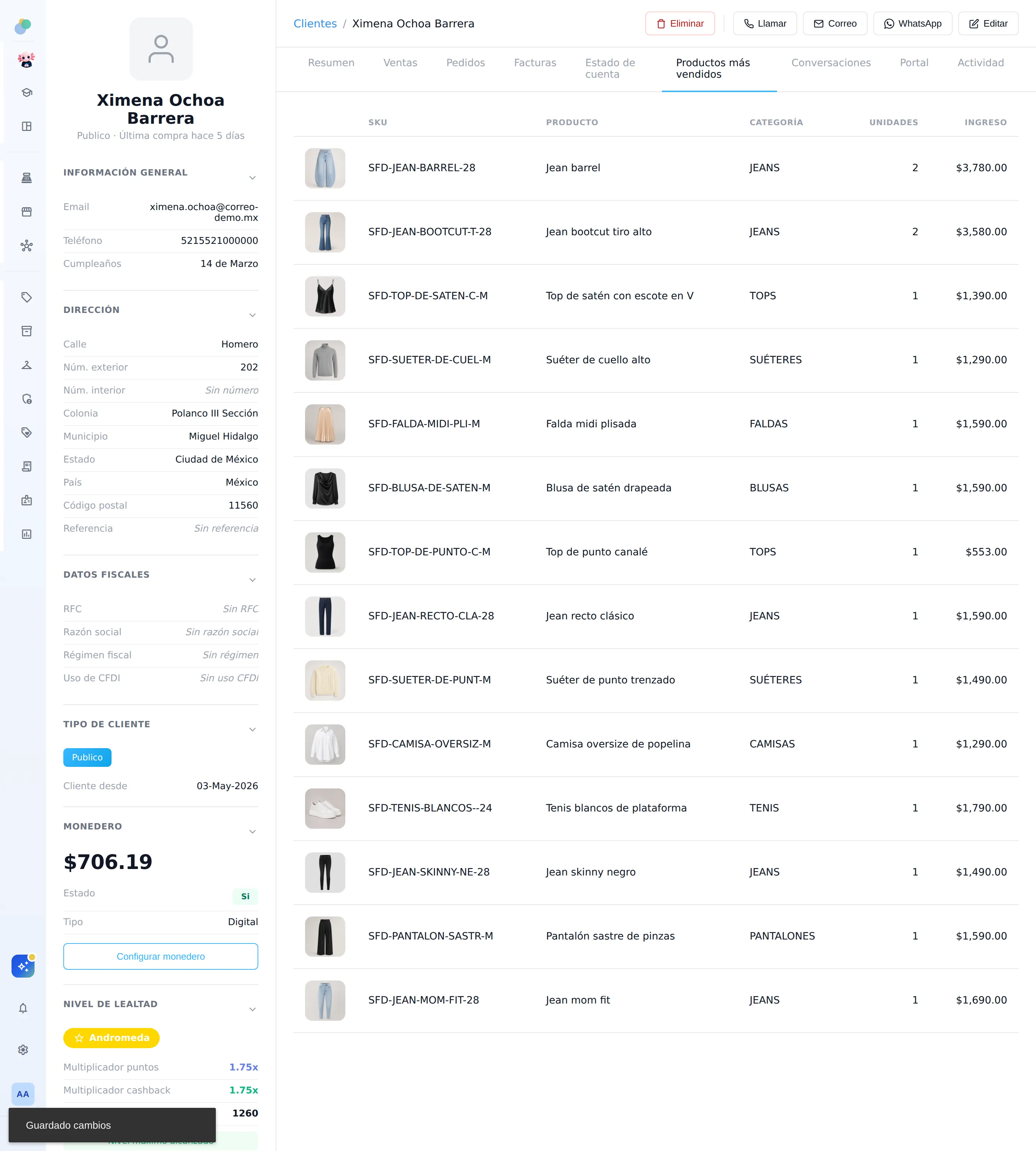Click the WhatsApp button
This screenshot has height=1151, width=1036.
pyautogui.click(x=913, y=23)
